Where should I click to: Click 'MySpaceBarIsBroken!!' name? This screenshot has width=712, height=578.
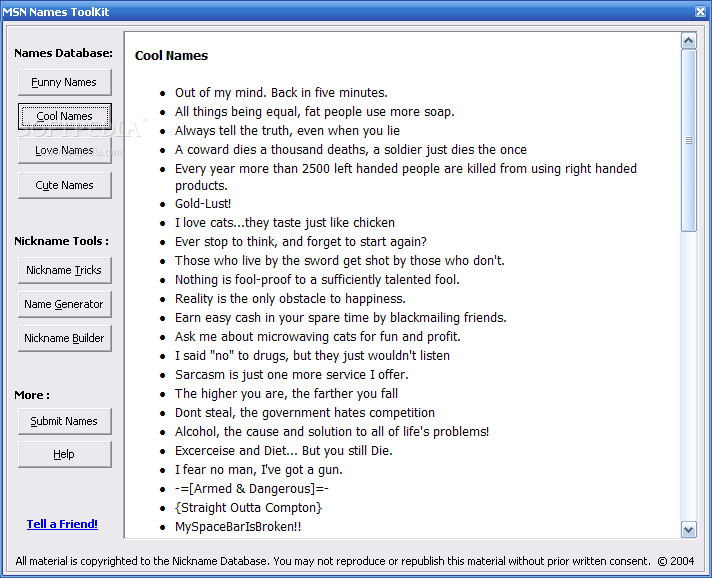(238, 527)
